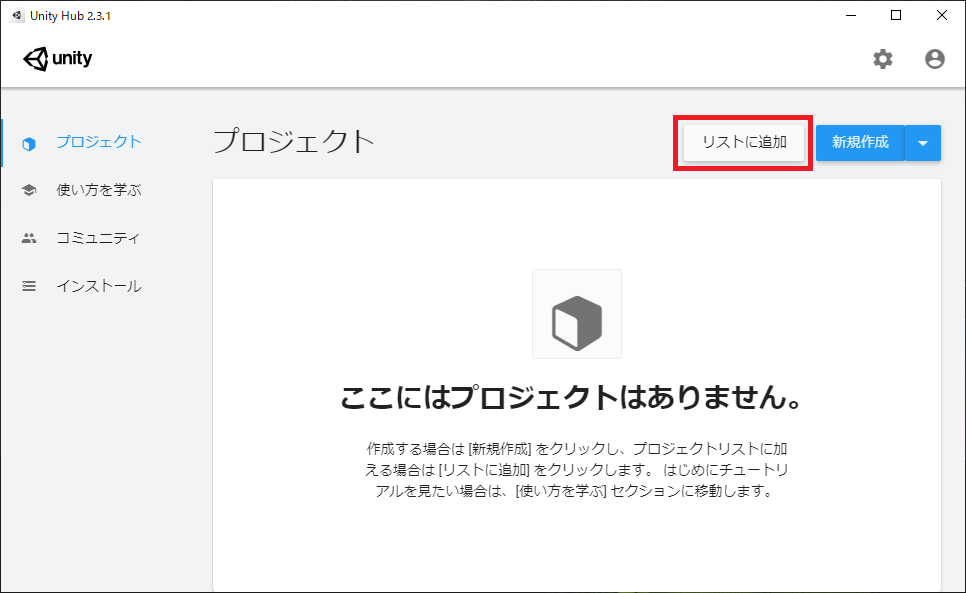Click the ここにはプロジェクトはありません。 message
Viewport: 966px width, 593px height.
click(571, 397)
